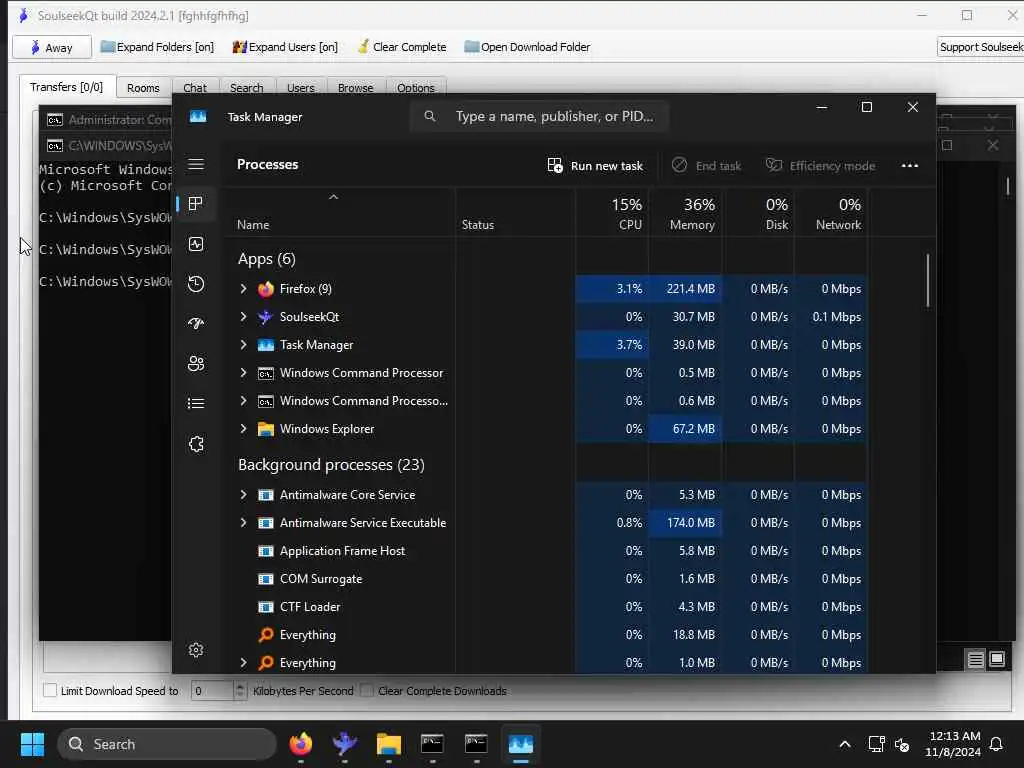Open Startup apps page in Task Manager sidebar
Screen dimensions: 1024x768
(196, 323)
